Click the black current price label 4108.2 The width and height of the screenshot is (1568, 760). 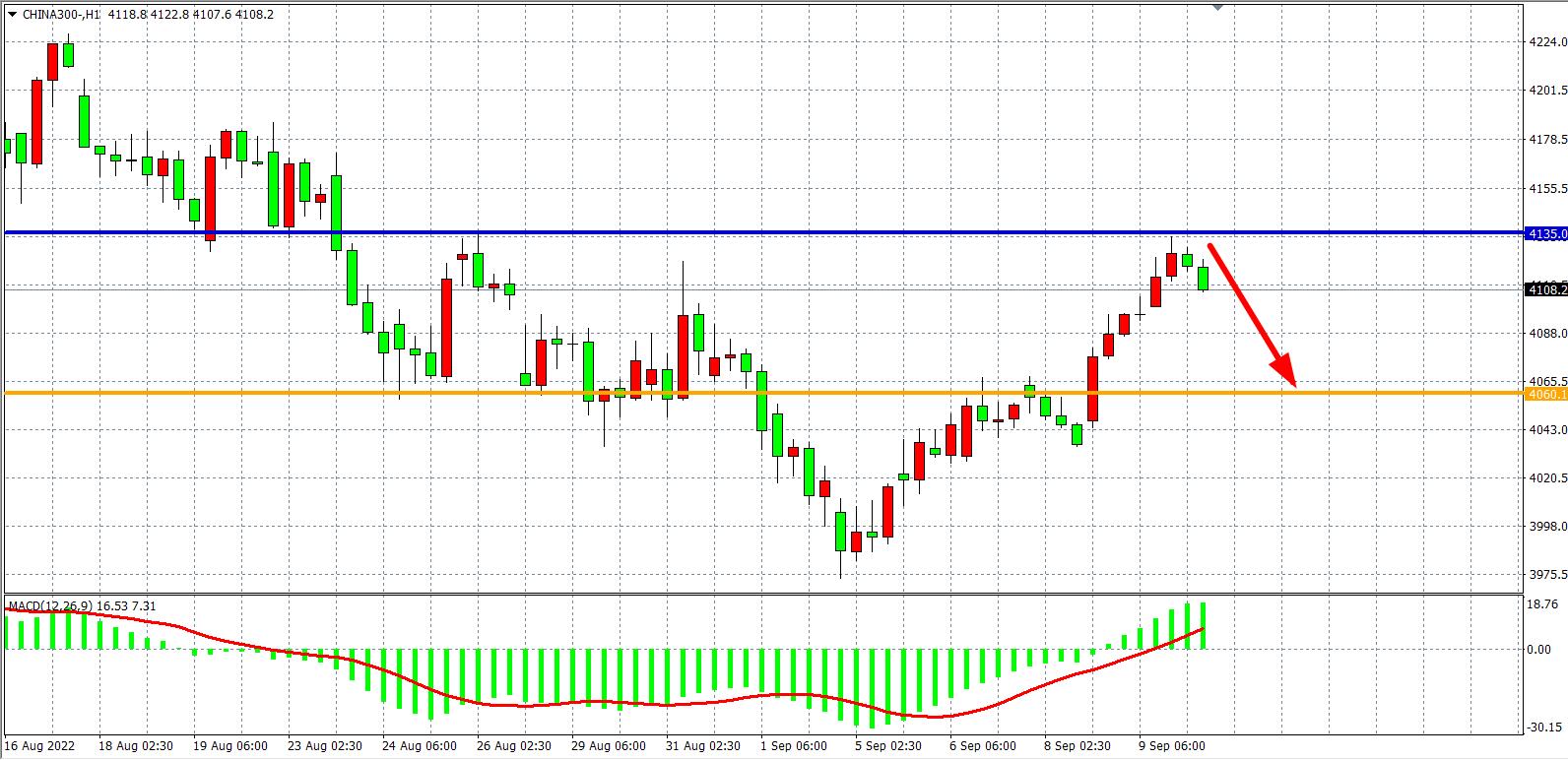pyautogui.click(x=1545, y=288)
